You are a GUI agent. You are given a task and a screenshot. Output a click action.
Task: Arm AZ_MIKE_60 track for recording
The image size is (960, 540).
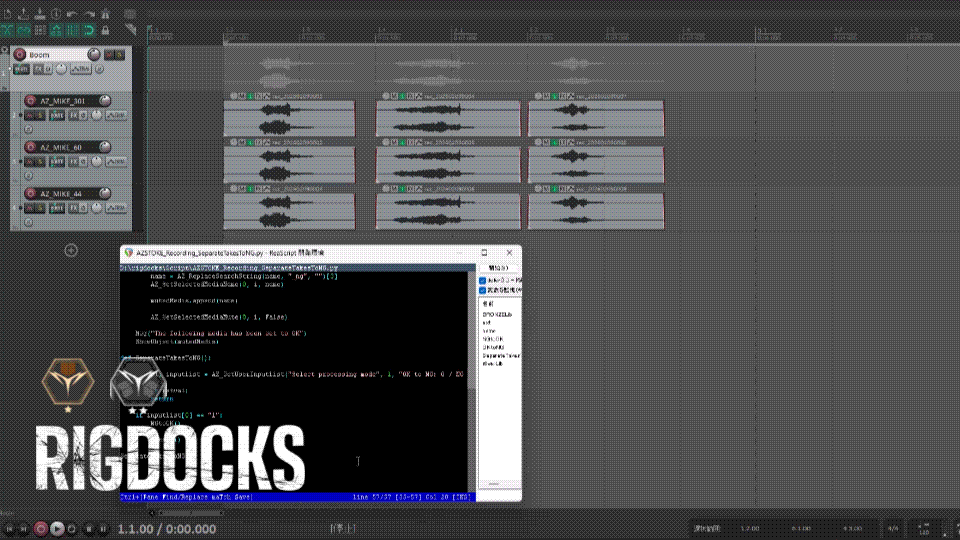31,147
